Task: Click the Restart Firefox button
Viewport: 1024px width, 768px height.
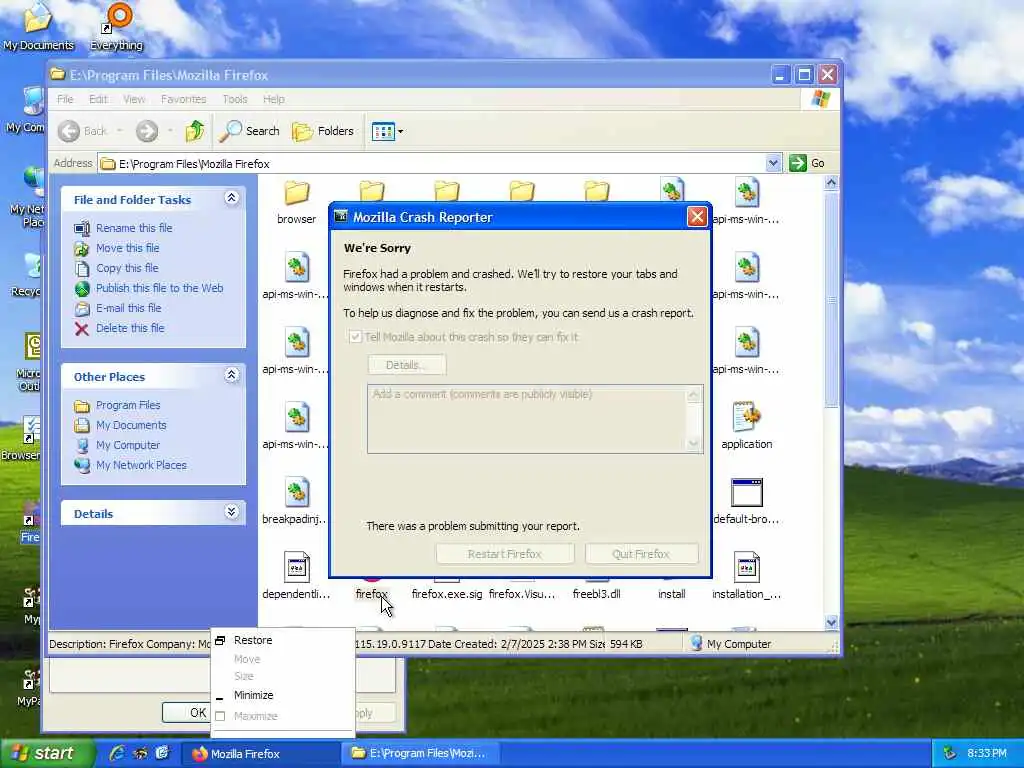Action: coord(505,554)
